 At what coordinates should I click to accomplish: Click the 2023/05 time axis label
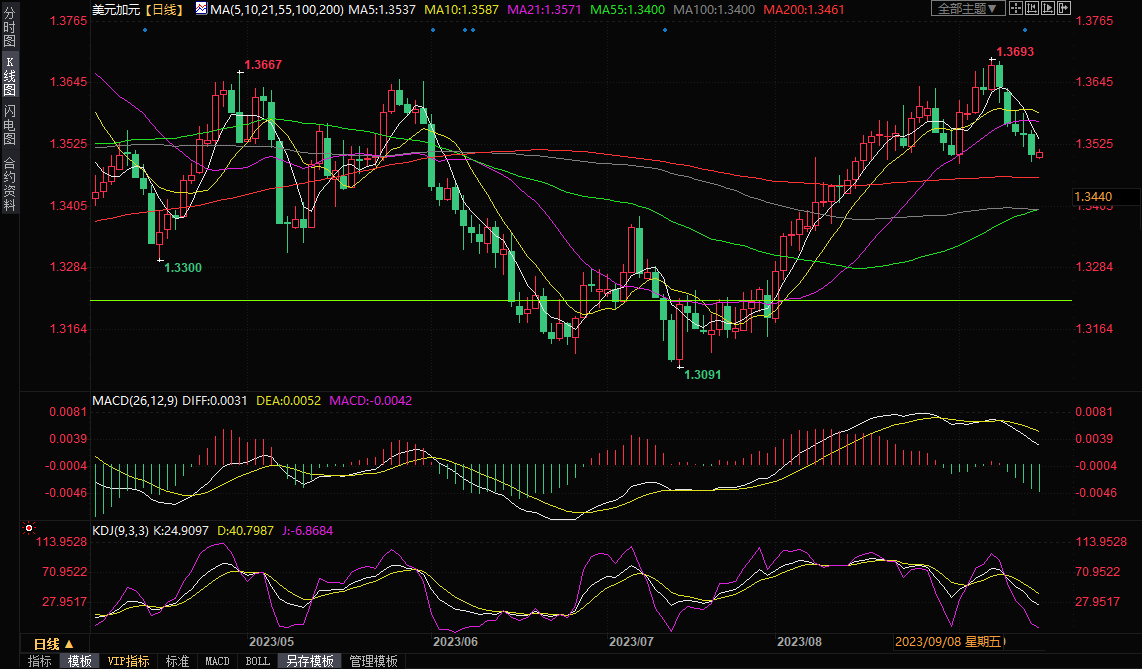[272, 641]
